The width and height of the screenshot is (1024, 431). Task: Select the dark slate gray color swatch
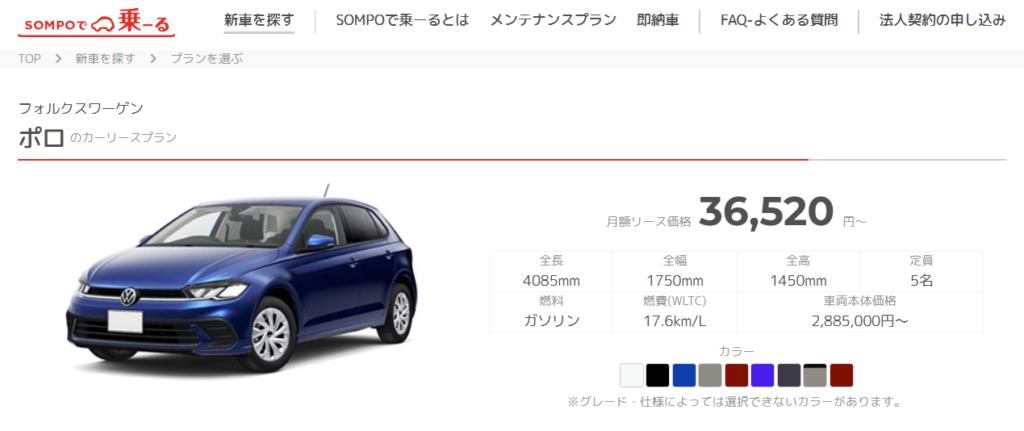789,375
